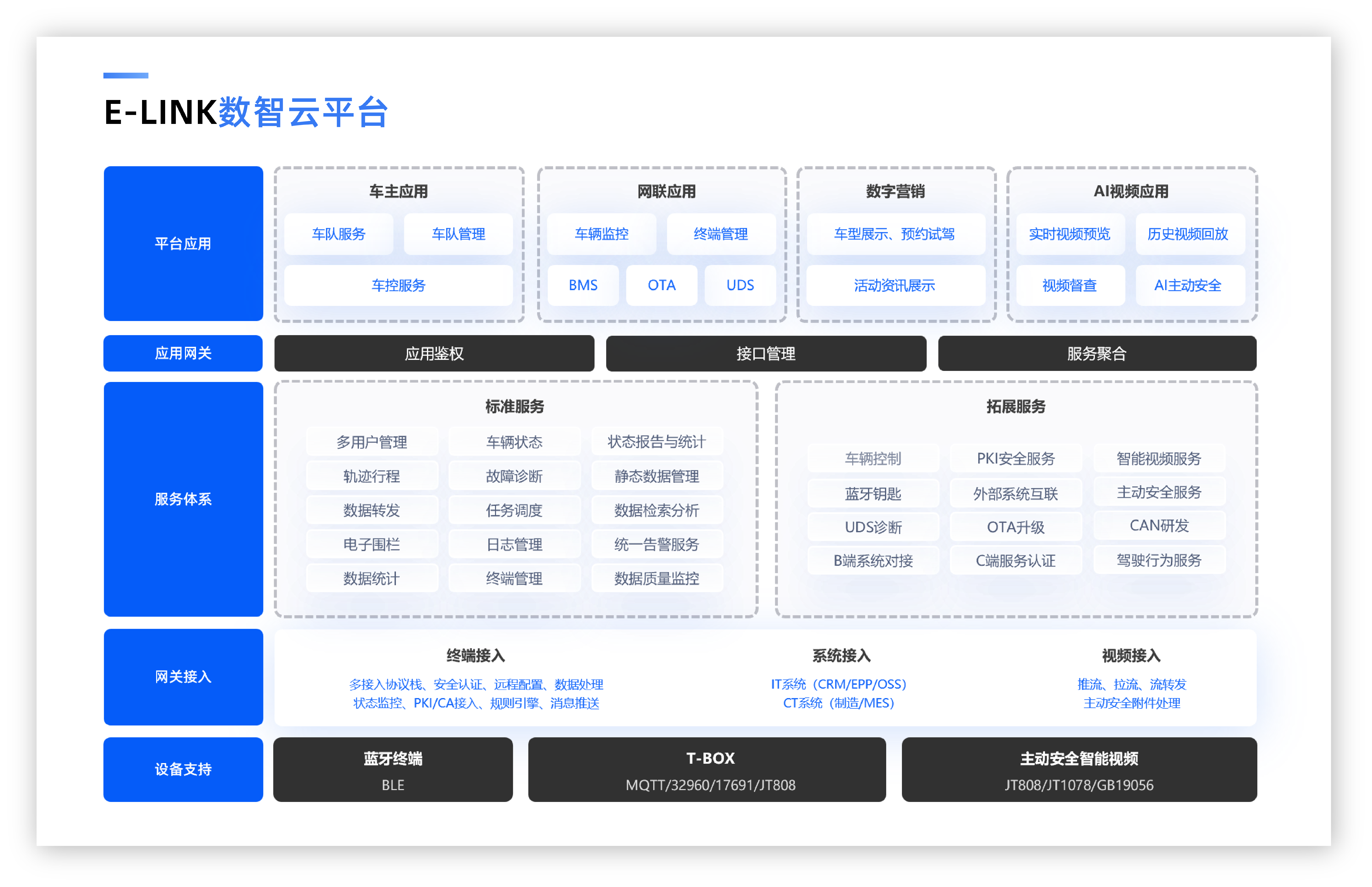
Task: Click the 车辆监控 card
Action: 602,234
